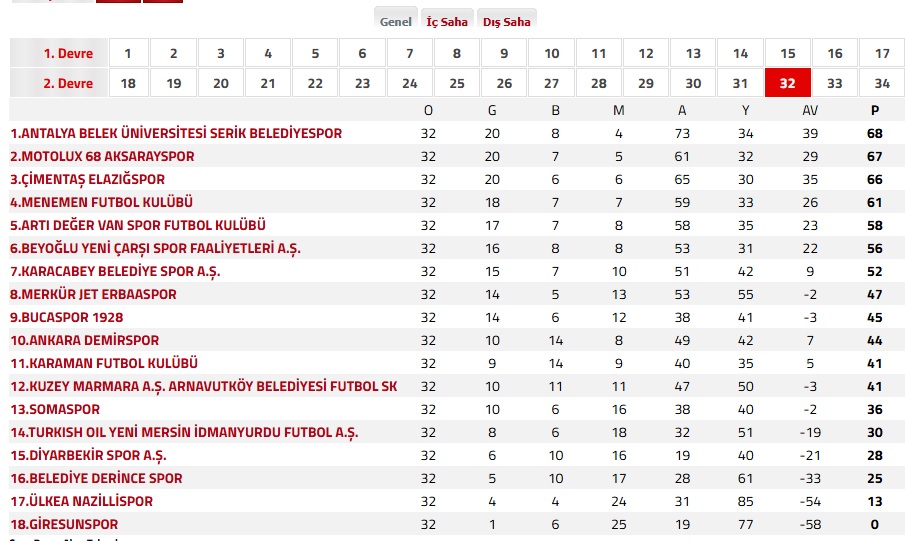
Task: Open Çimentaş Elazığspor team link
Action: coord(88,179)
